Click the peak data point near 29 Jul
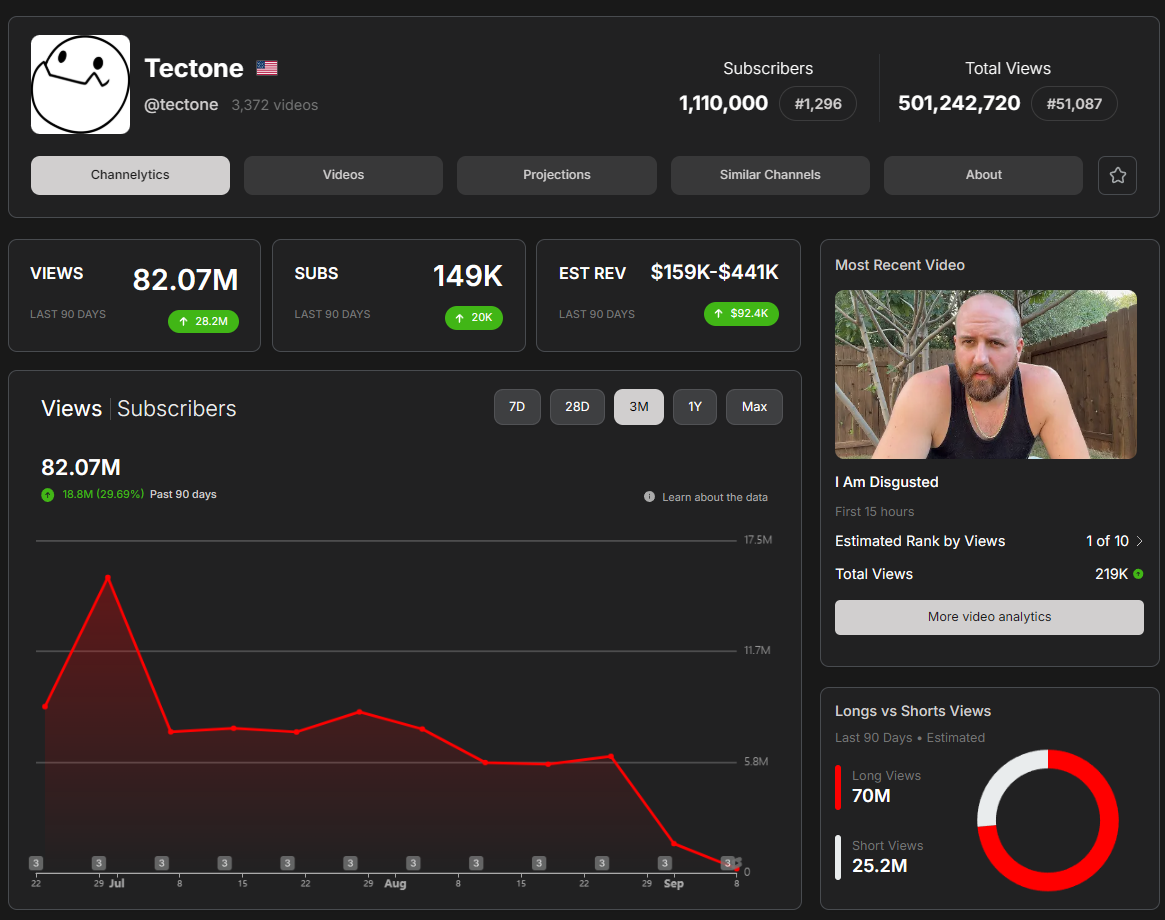 (x=108, y=577)
